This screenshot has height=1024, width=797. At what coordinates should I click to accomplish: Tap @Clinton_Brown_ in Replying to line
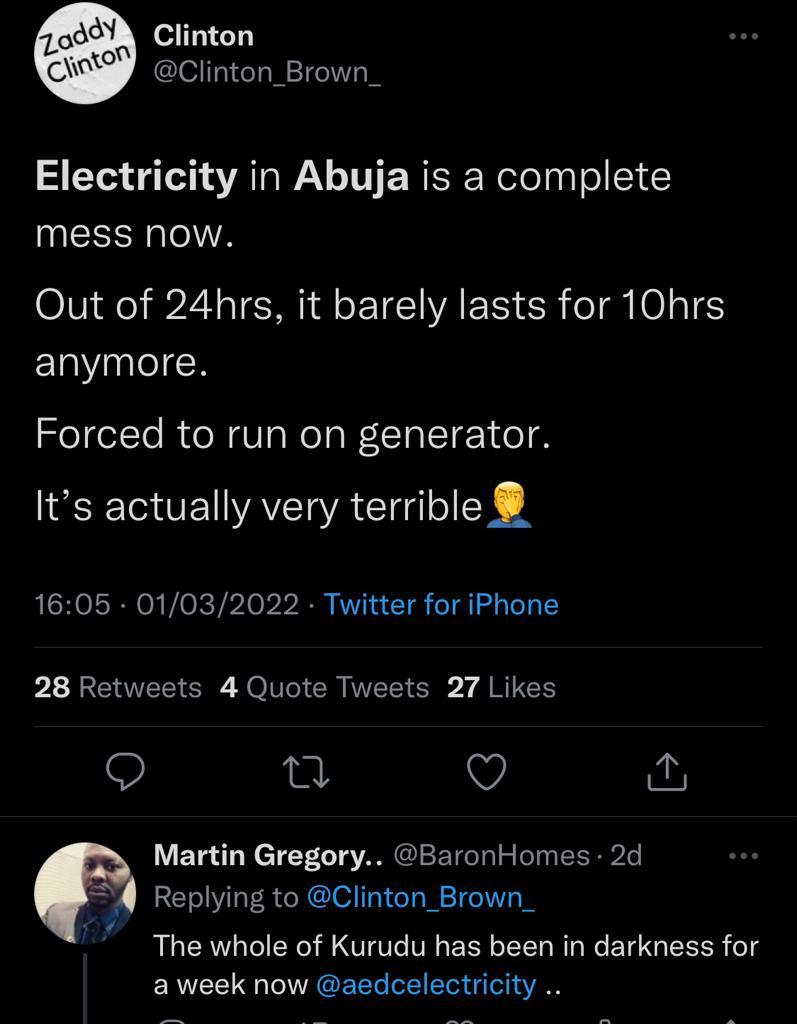[x=420, y=897]
